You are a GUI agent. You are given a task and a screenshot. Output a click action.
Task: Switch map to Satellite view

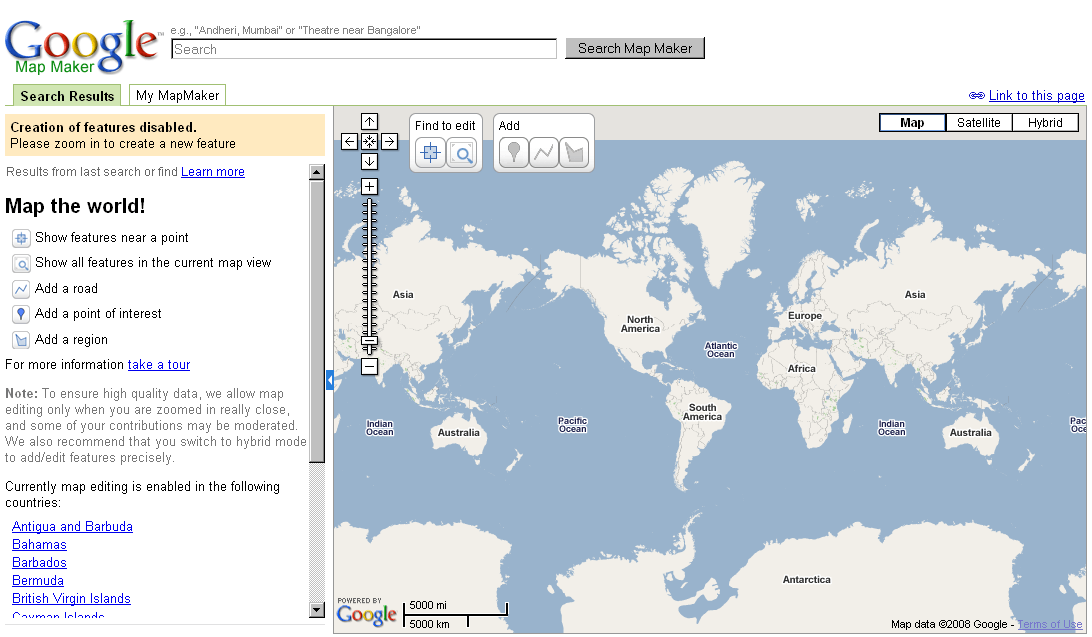(x=978, y=123)
